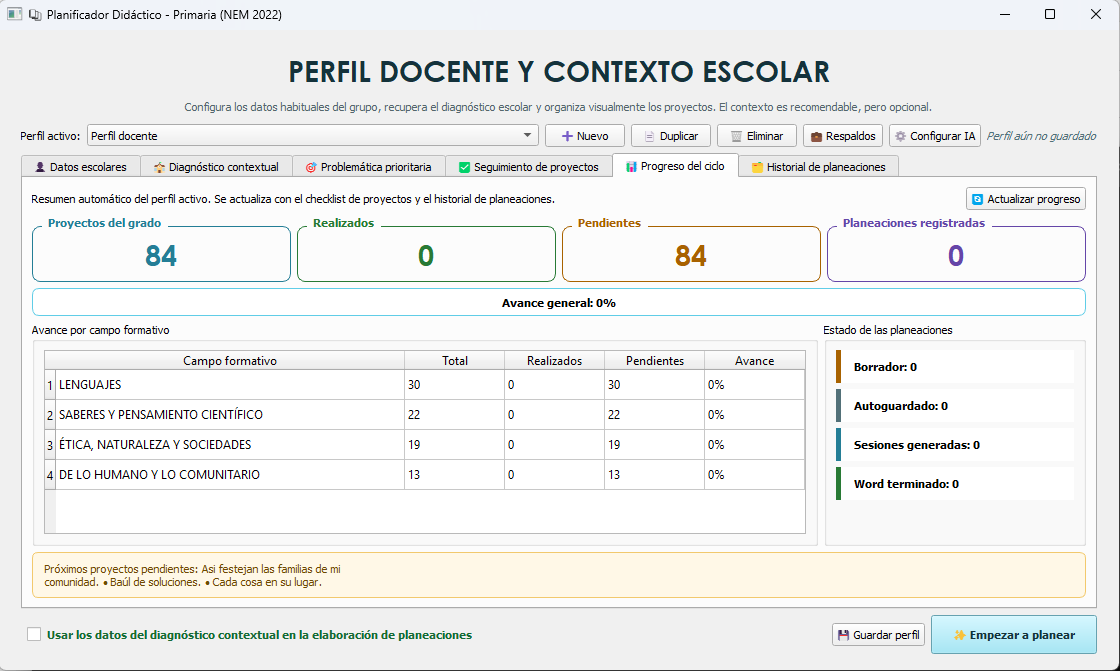Click the Pendientes column header

(x=654, y=360)
